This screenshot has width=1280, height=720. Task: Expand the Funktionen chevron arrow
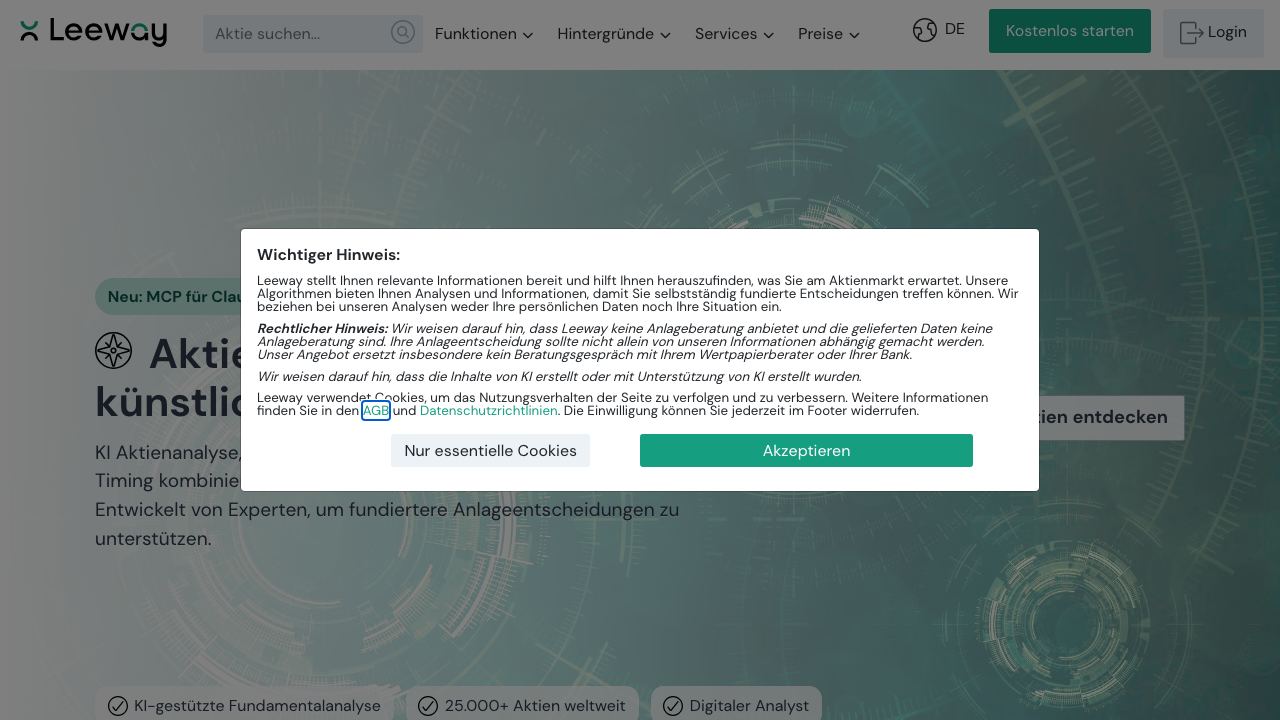(528, 35)
